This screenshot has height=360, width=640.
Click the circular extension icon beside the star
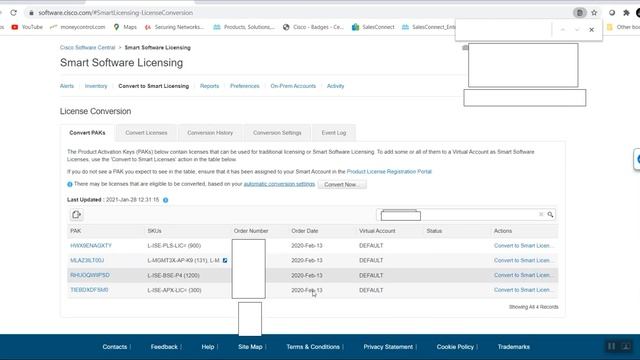coord(612,13)
